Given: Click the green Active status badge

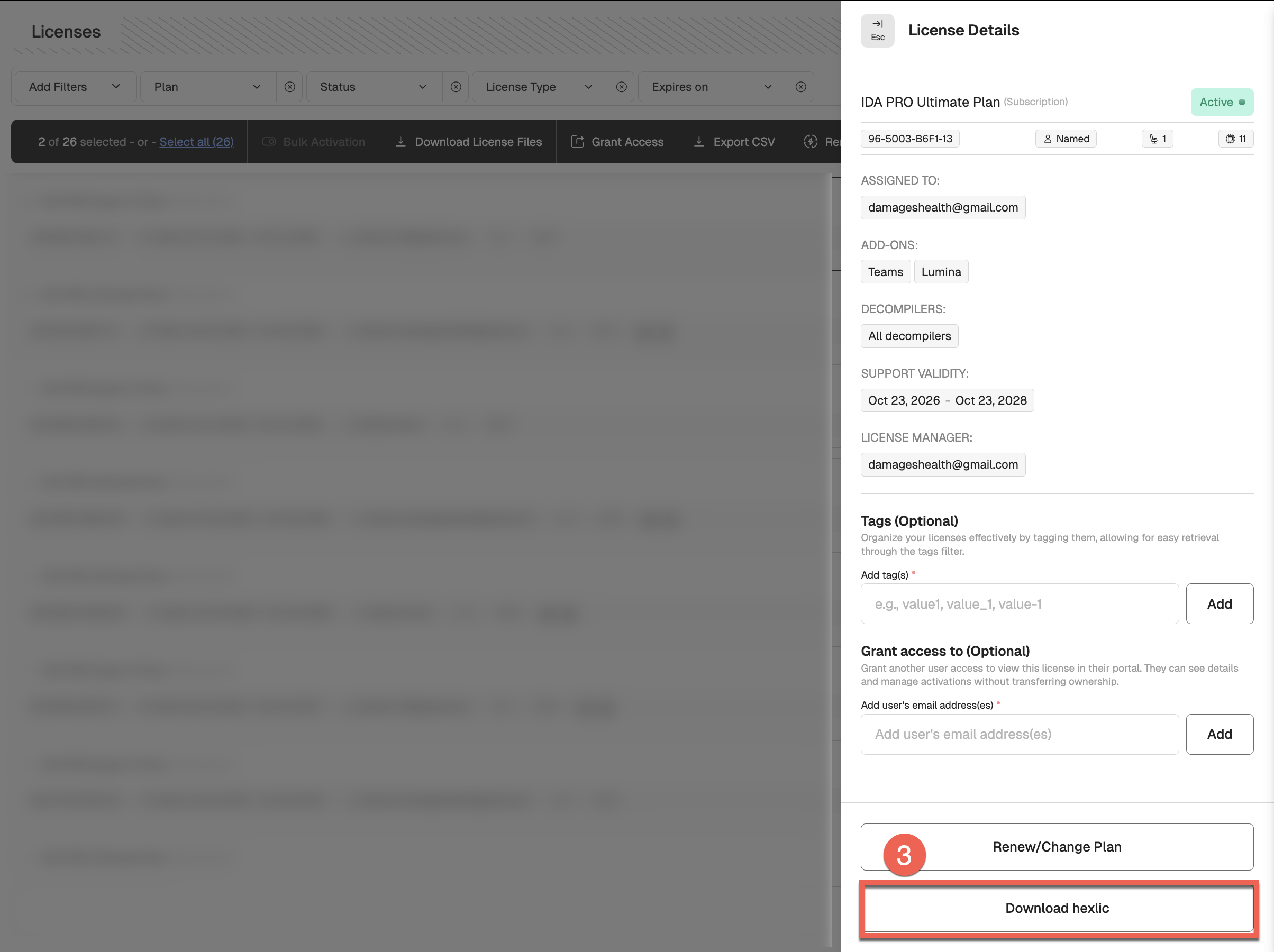Looking at the screenshot, I should click(x=1222, y=102).
